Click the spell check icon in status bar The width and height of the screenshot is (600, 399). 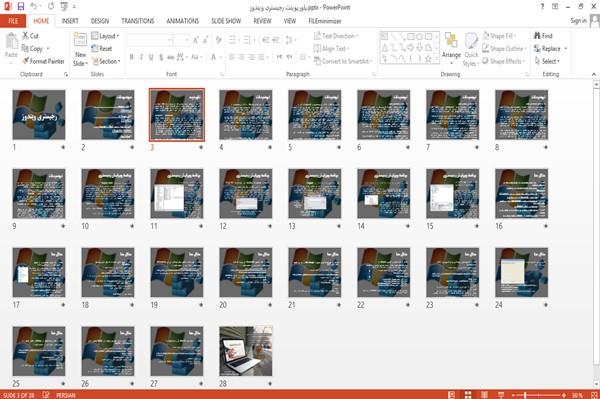pos(46,395)
